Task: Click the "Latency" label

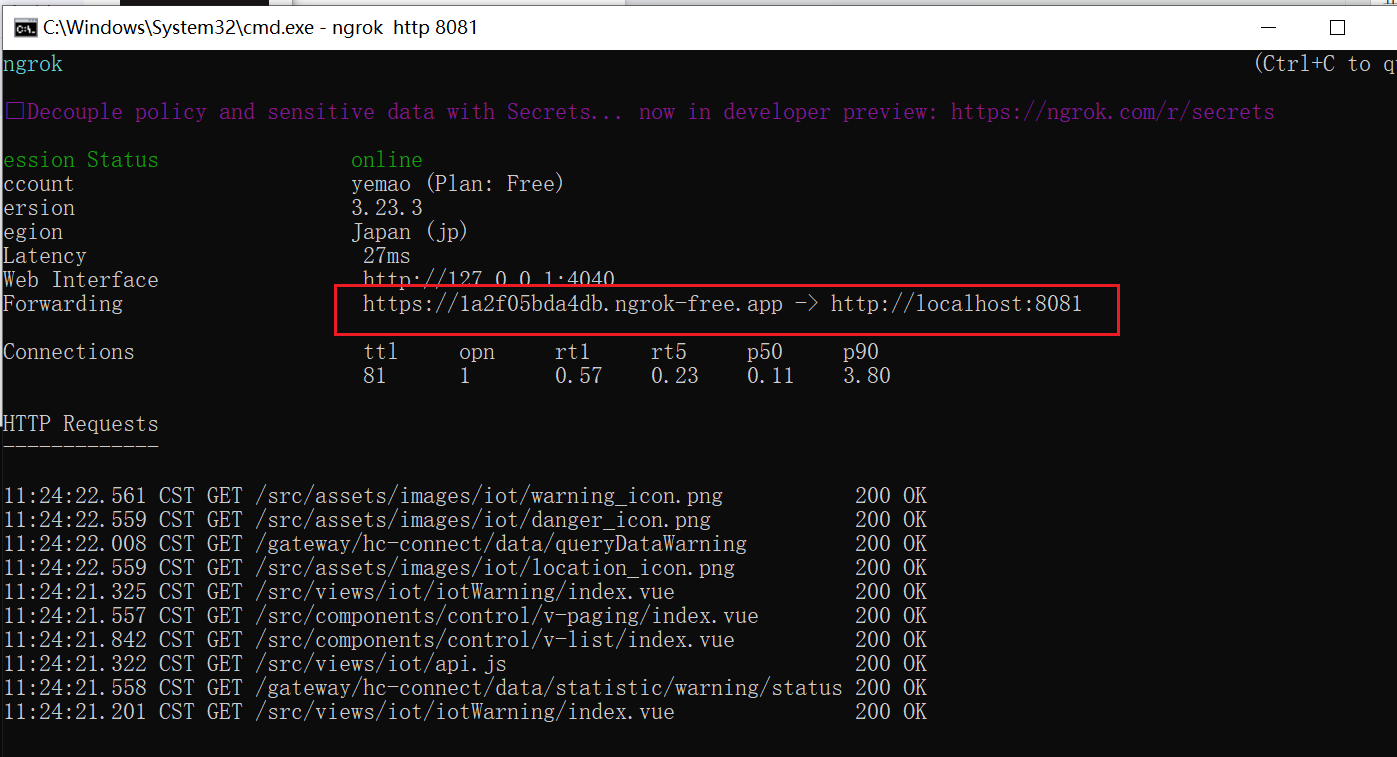Action: click(44, 256)
